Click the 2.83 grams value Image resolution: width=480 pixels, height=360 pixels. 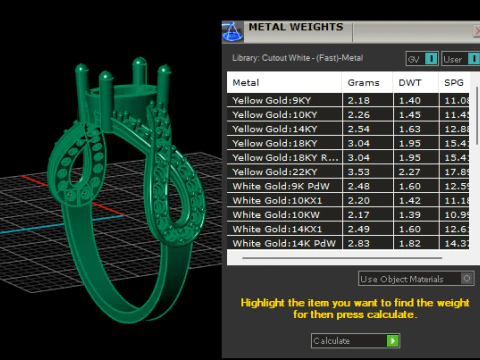[x=359, y=243]
